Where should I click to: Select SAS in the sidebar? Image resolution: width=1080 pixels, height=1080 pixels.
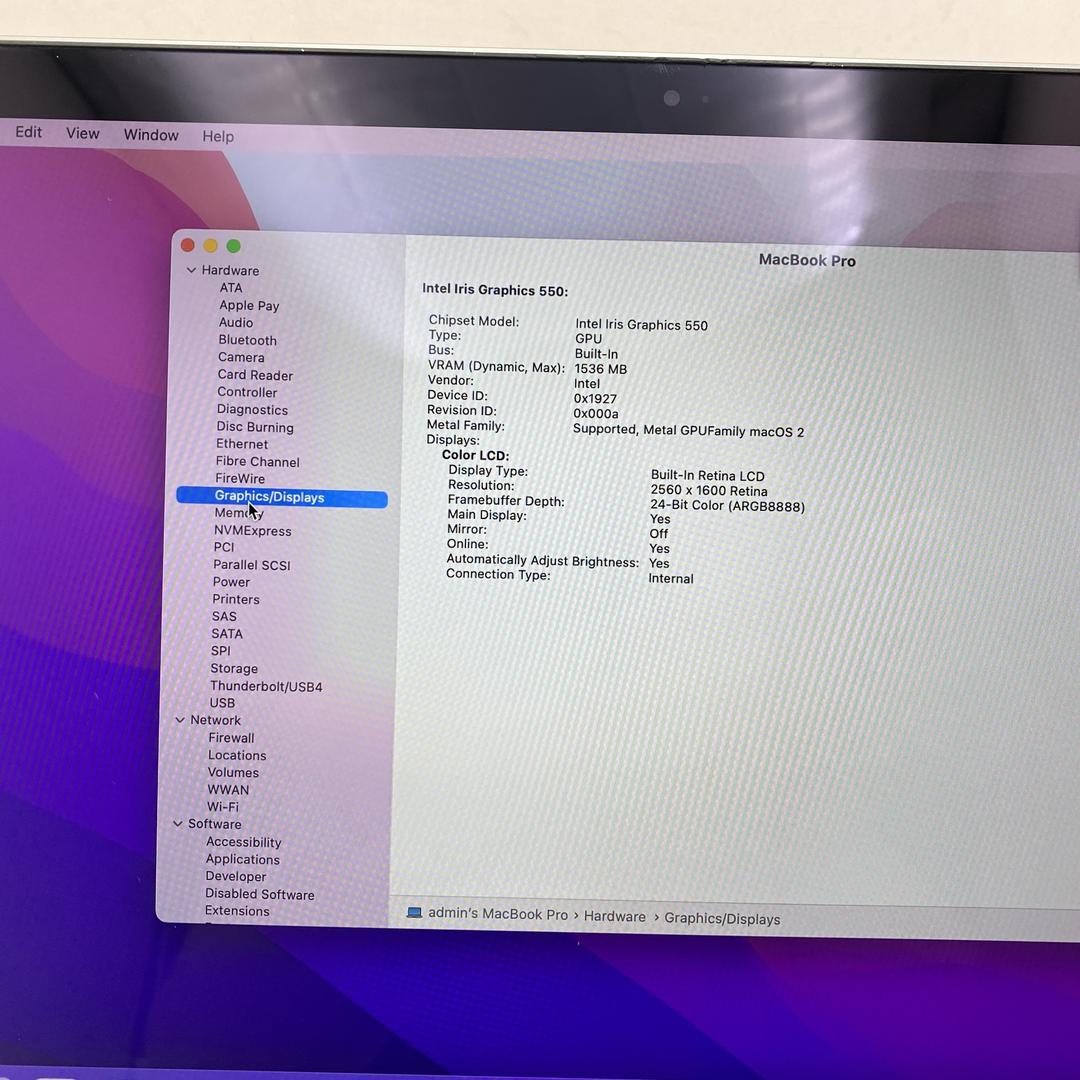click(224, 616)
